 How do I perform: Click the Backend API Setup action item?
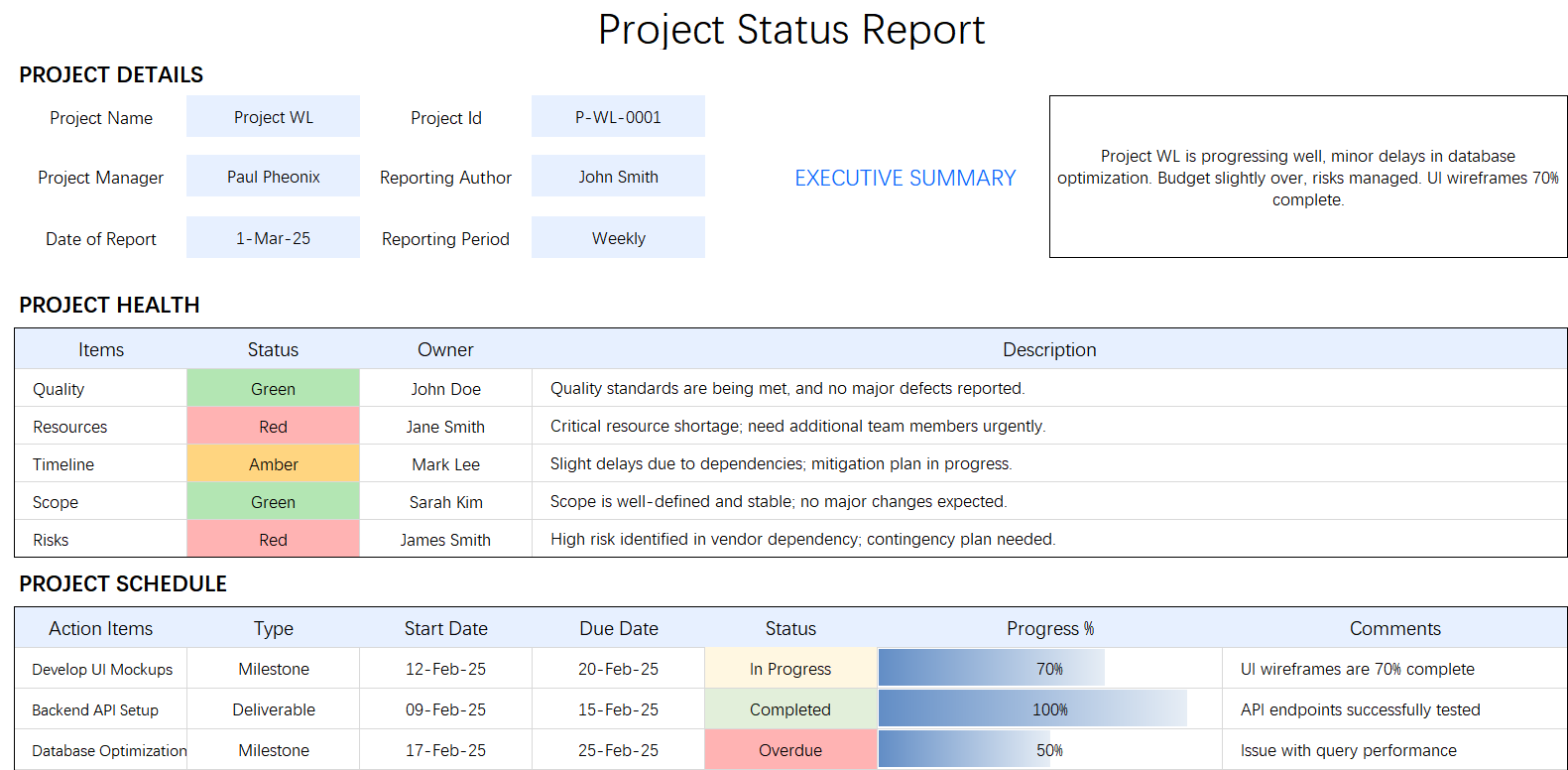pos(100,709)
